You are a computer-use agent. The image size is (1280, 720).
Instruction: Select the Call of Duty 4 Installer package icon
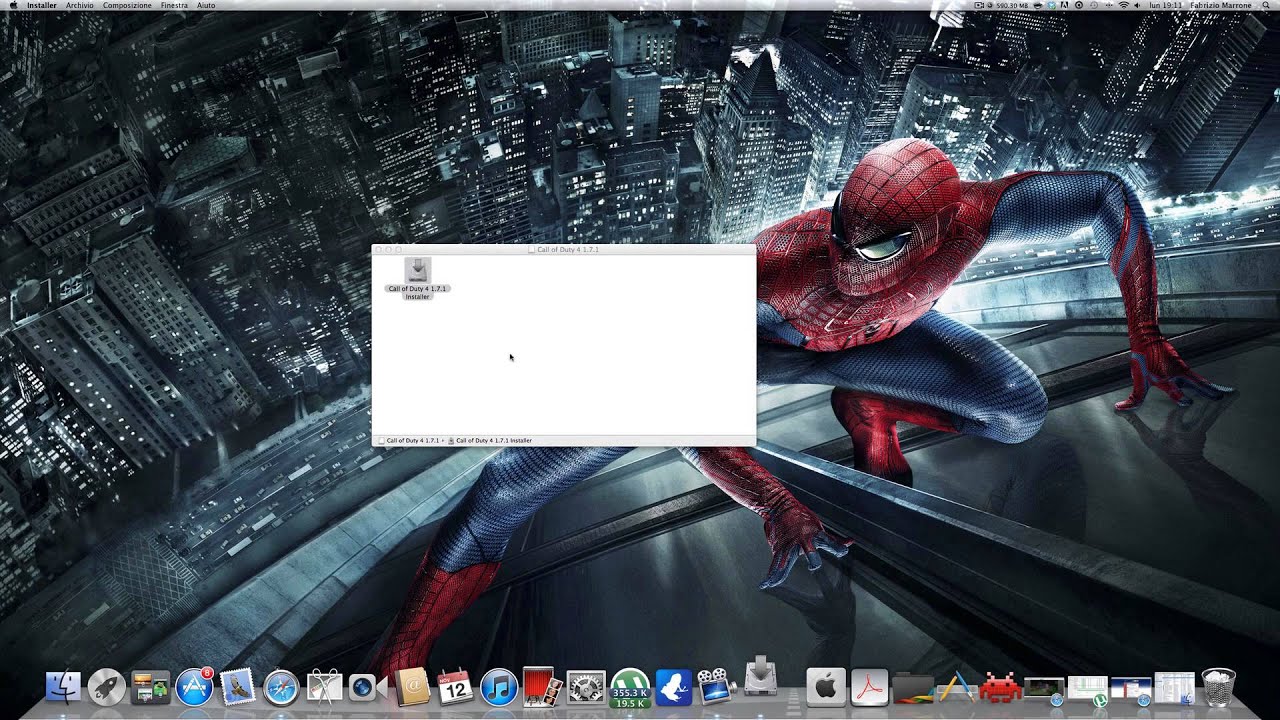pos(418,270)
